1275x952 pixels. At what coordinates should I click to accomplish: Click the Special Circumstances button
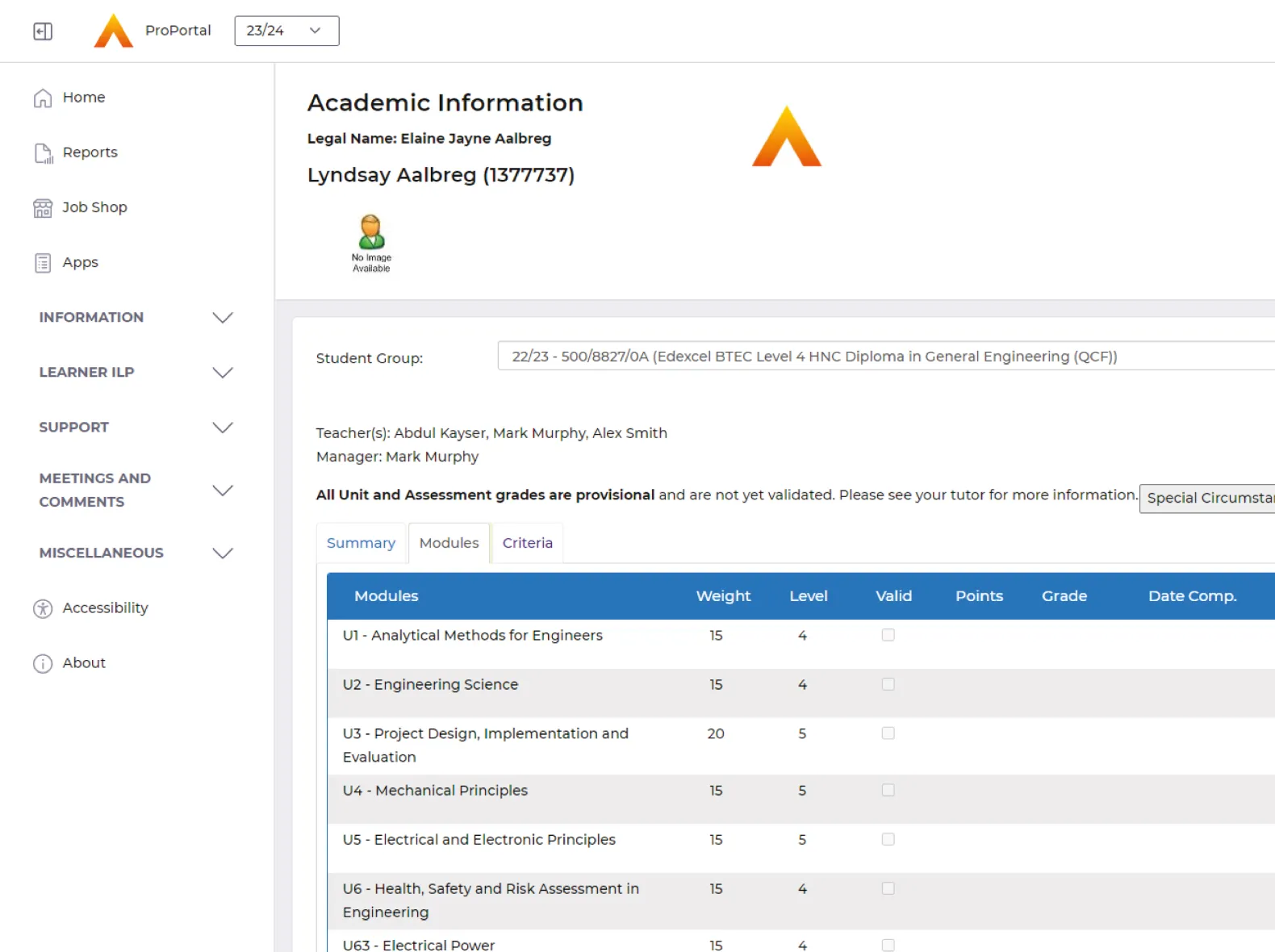1208,498
